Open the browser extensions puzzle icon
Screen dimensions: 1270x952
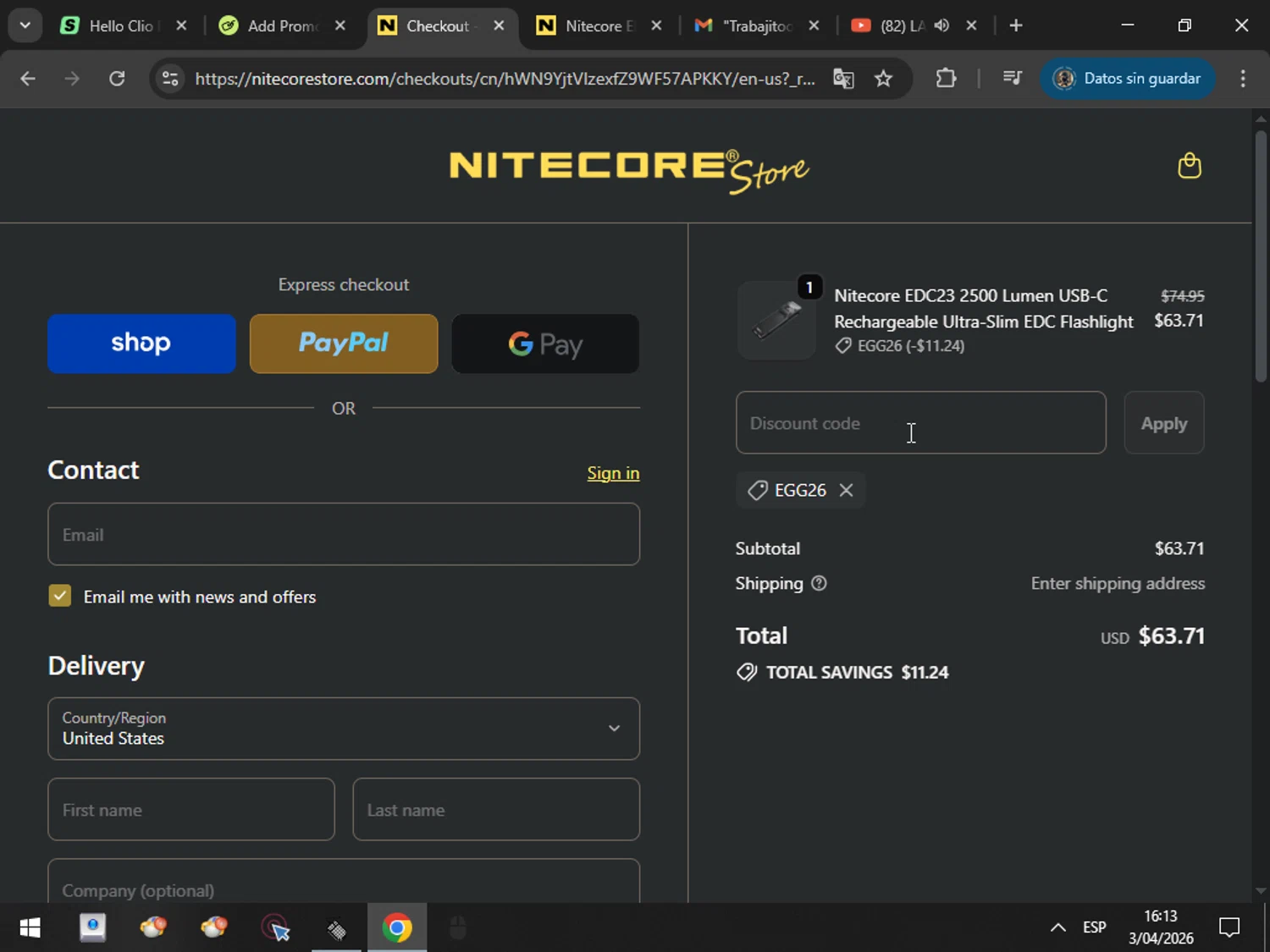pyautogui.click(x=946, y=79)
